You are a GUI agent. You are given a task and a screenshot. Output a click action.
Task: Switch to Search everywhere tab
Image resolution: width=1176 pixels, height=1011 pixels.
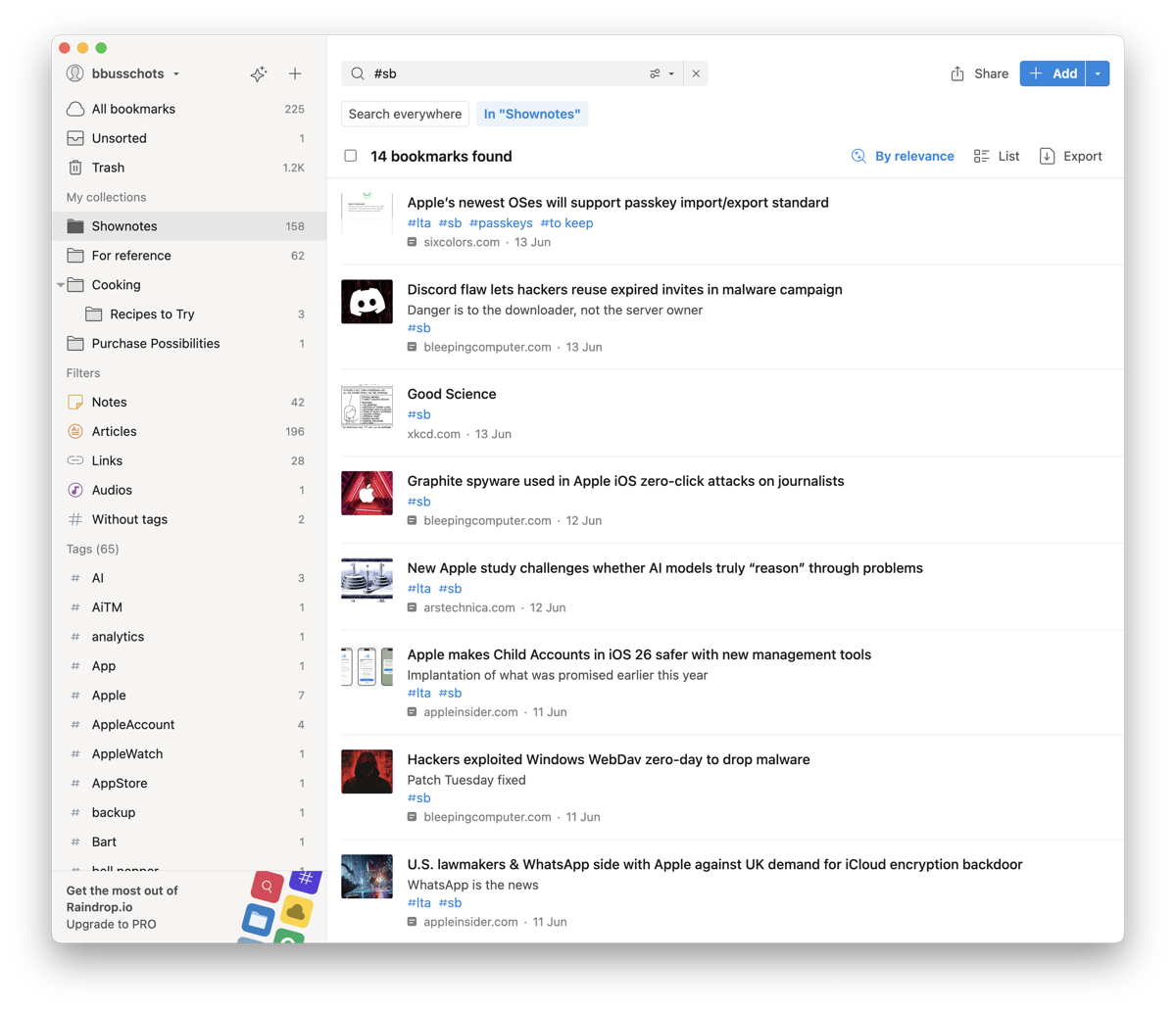point(405,115)
